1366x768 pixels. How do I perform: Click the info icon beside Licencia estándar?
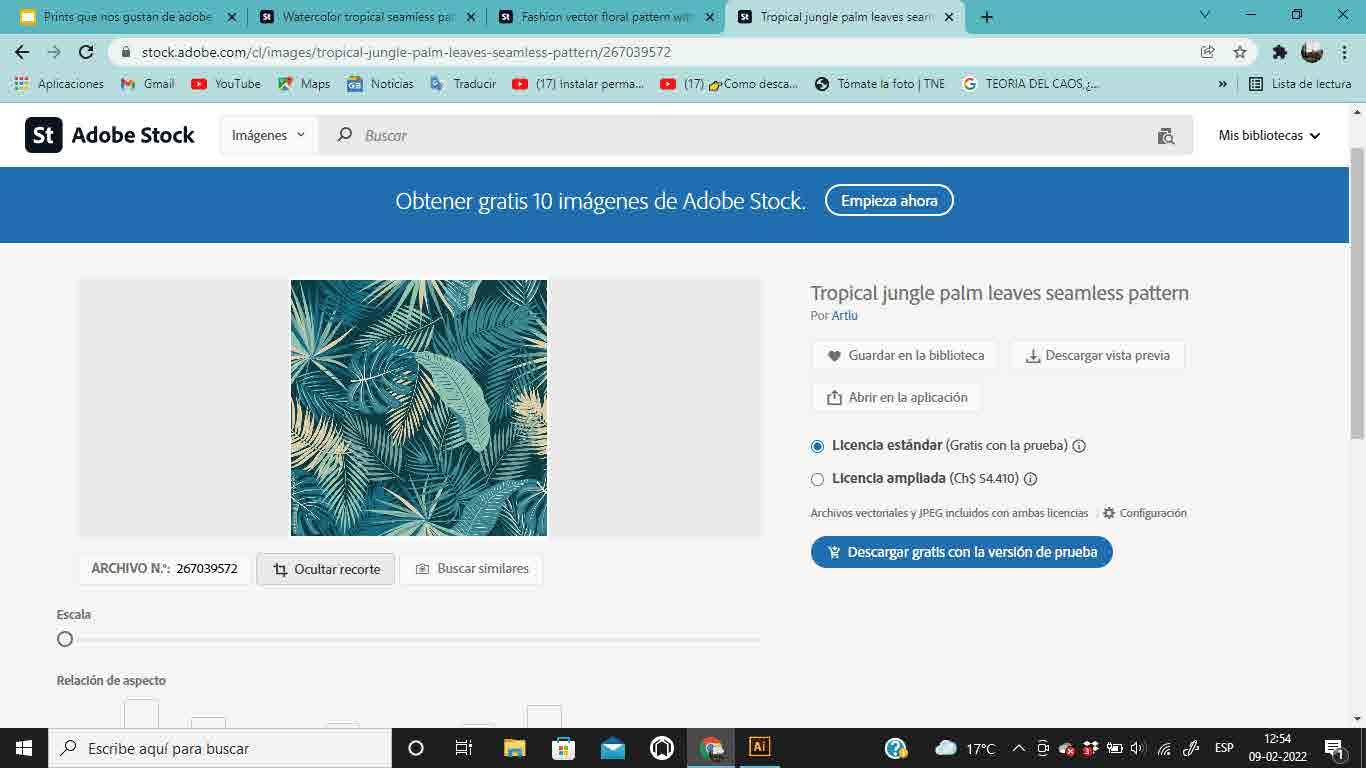1079,446
